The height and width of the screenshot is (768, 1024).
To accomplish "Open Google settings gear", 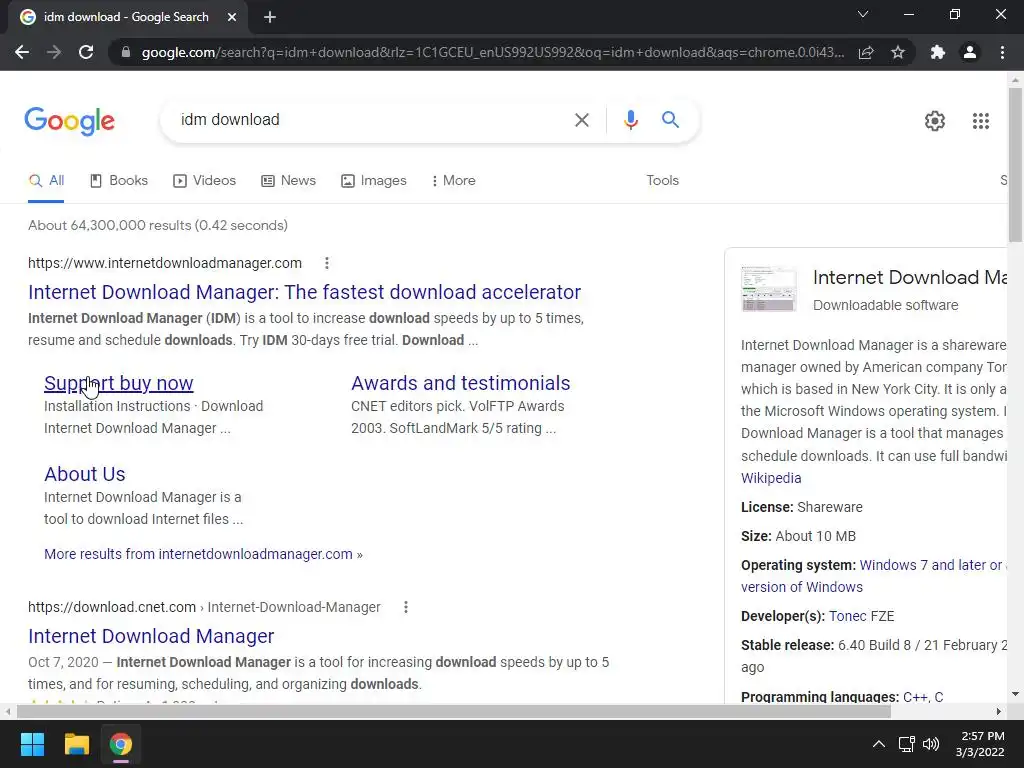I will (x=935, y=121).
